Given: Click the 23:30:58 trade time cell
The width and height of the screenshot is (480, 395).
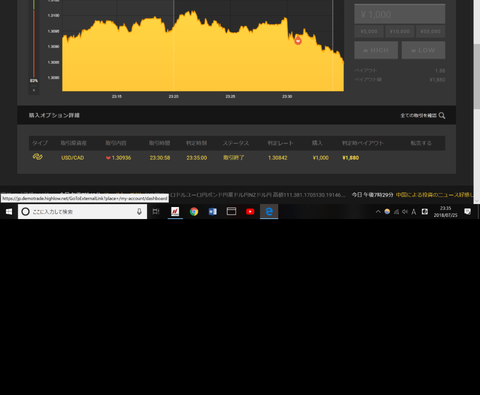Looking at the screenshot, I should (x=160, y=158).
